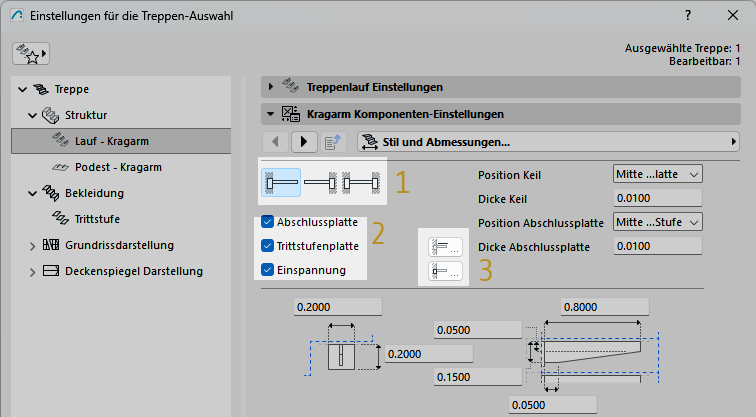Click the next page arrow button

[x=305, y=142]
